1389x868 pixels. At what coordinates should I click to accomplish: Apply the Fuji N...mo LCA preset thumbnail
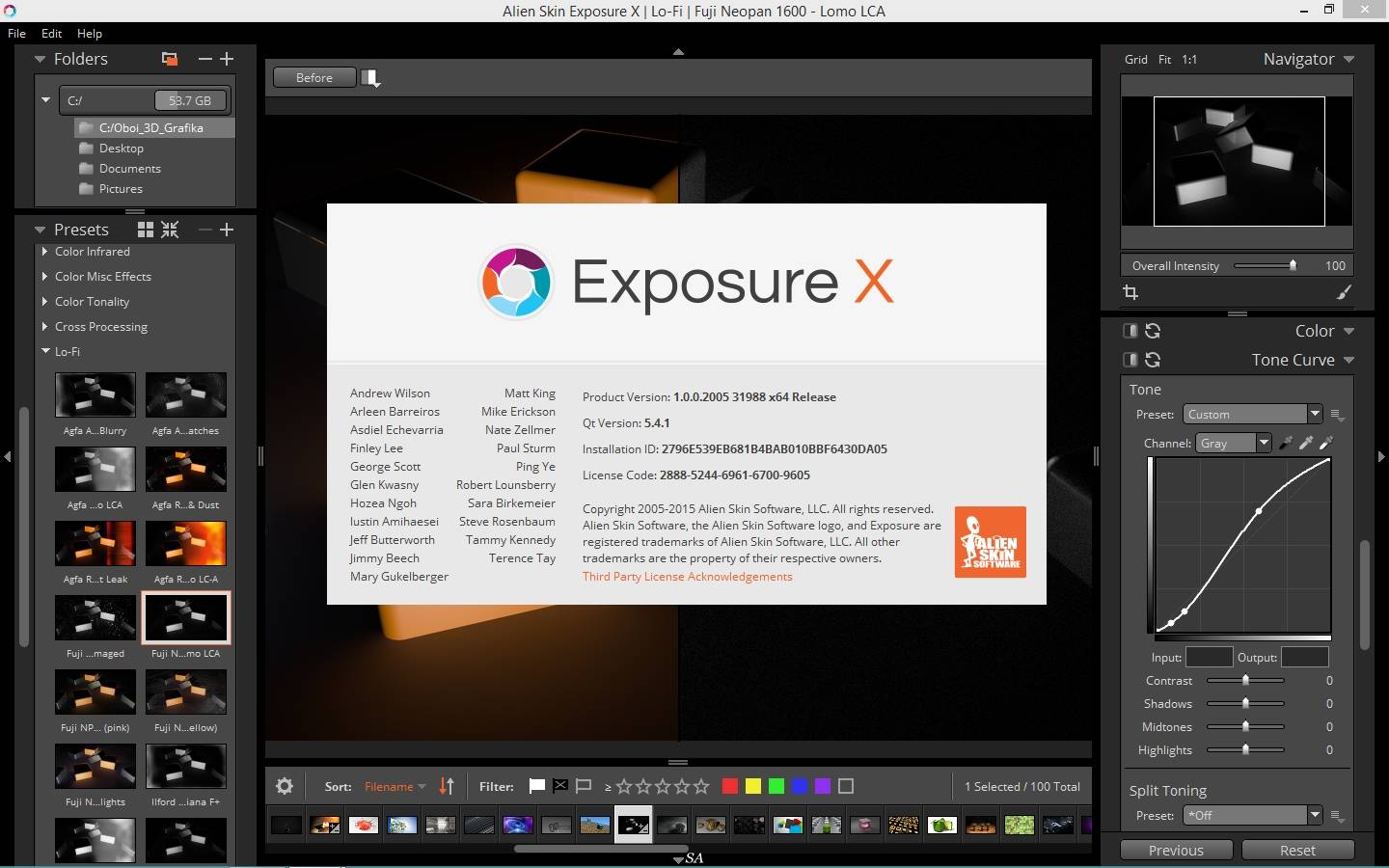pos(186,617)
